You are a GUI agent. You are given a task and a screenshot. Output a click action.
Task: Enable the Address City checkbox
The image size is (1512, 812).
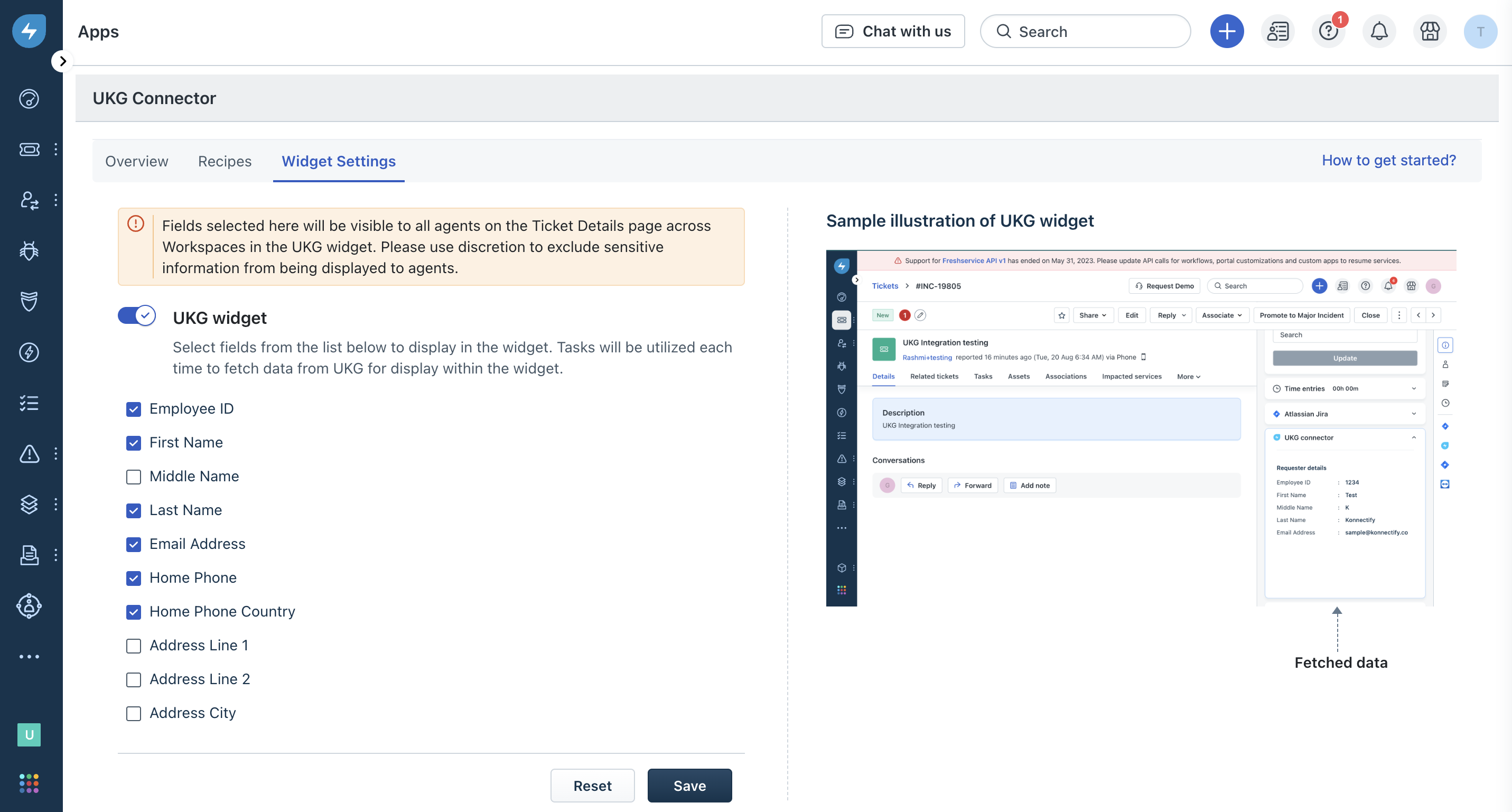point(133,713)
